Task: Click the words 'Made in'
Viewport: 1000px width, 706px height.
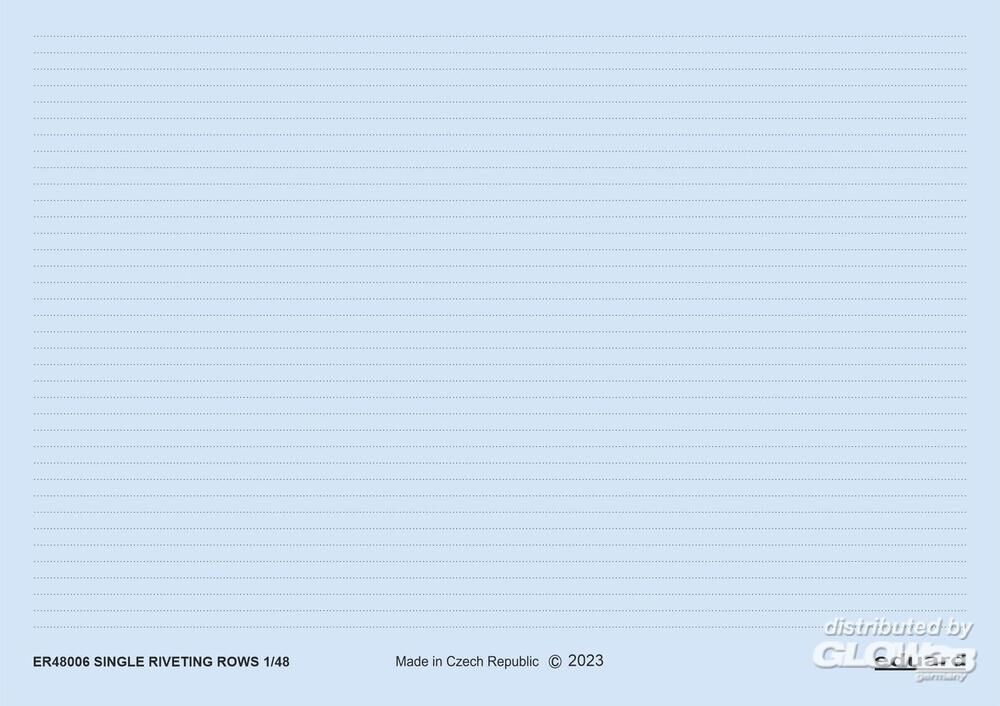Action: click(418, 662)
